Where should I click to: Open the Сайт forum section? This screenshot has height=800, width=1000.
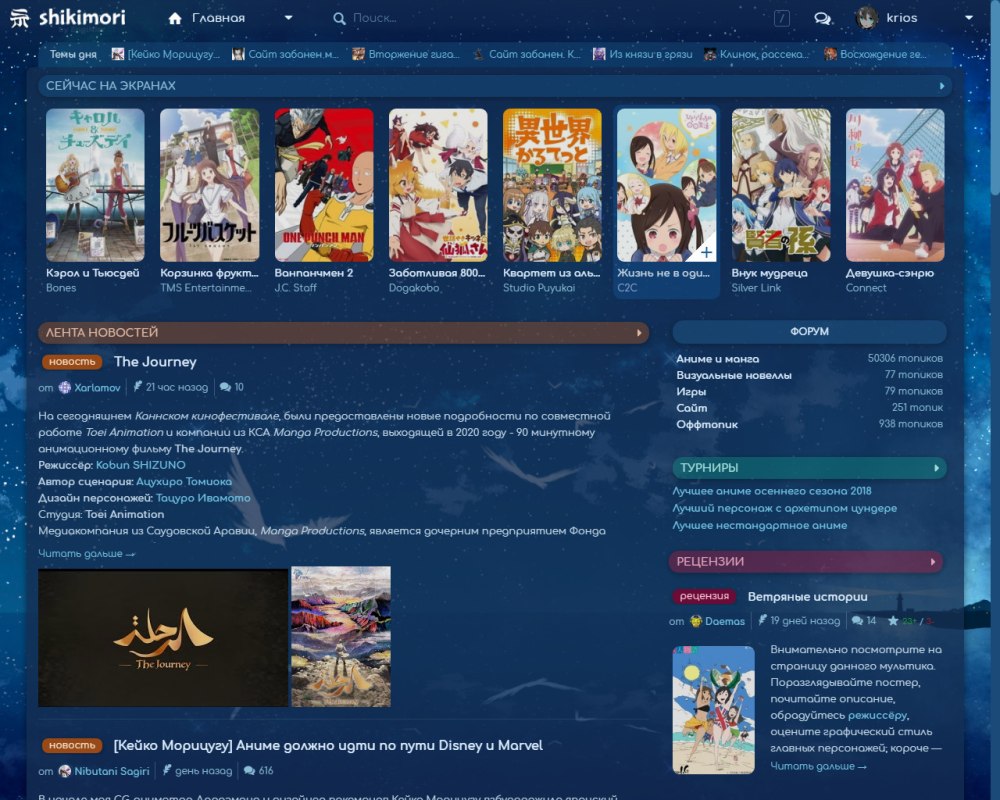click(x=691, y=408)
